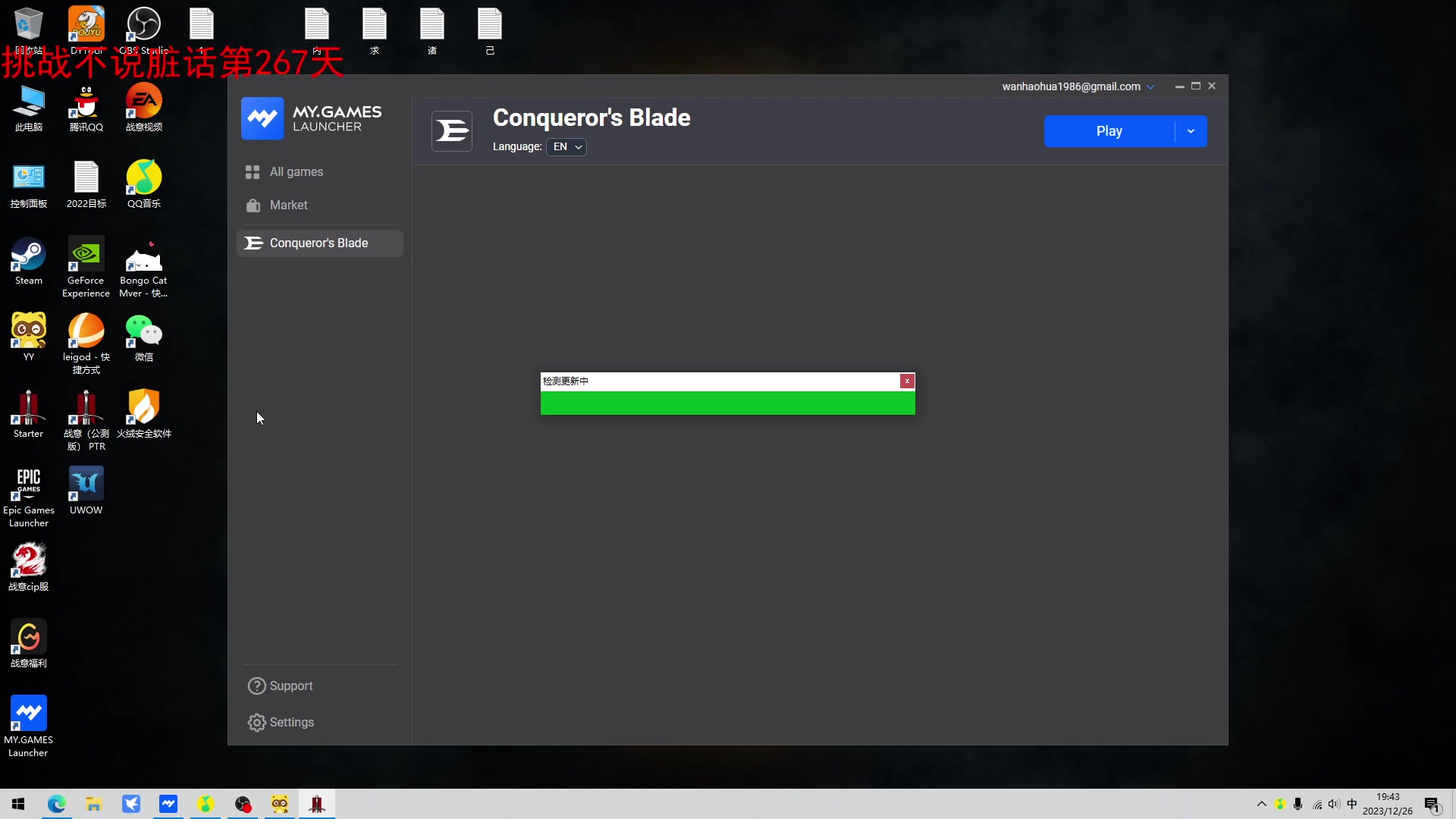Click the MY.GAMES Launcher logo icon
Viewport: 1456px width, 819px height.
point(262,118)
